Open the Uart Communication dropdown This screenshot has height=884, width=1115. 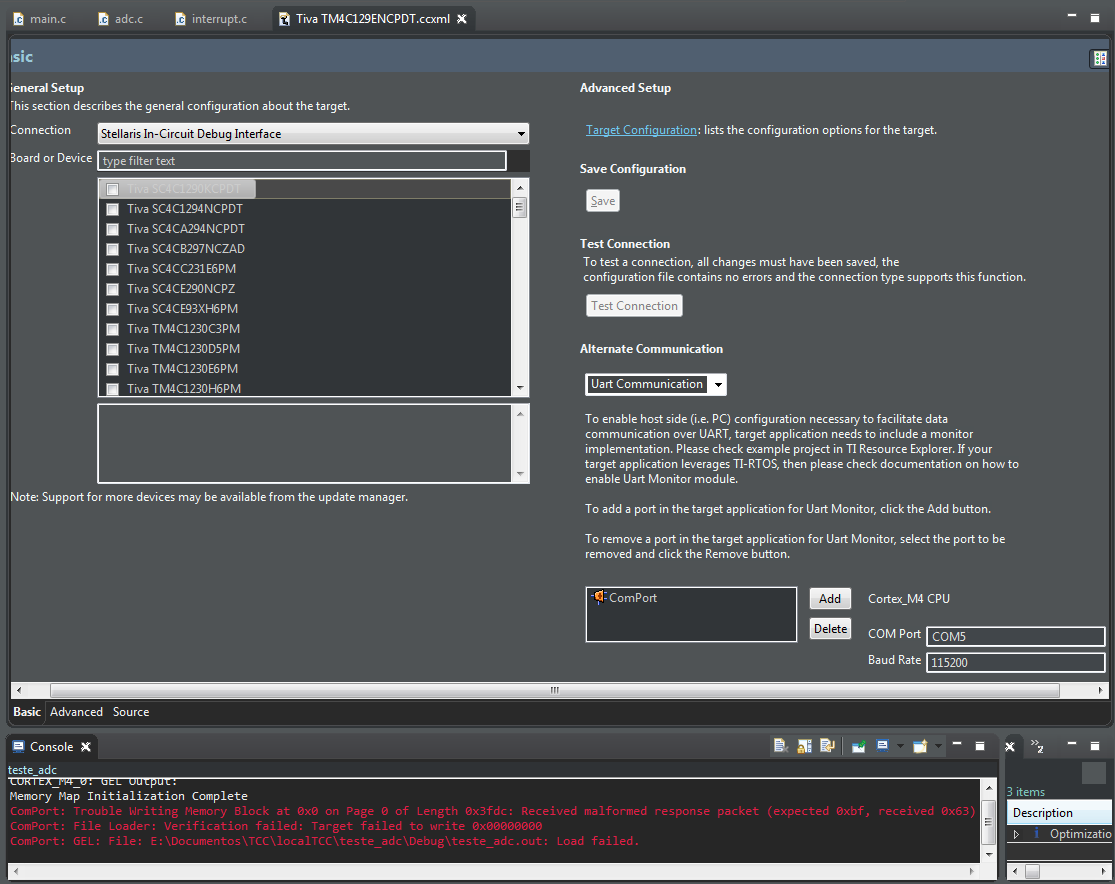pyautogui.click(x=718, y=385)
